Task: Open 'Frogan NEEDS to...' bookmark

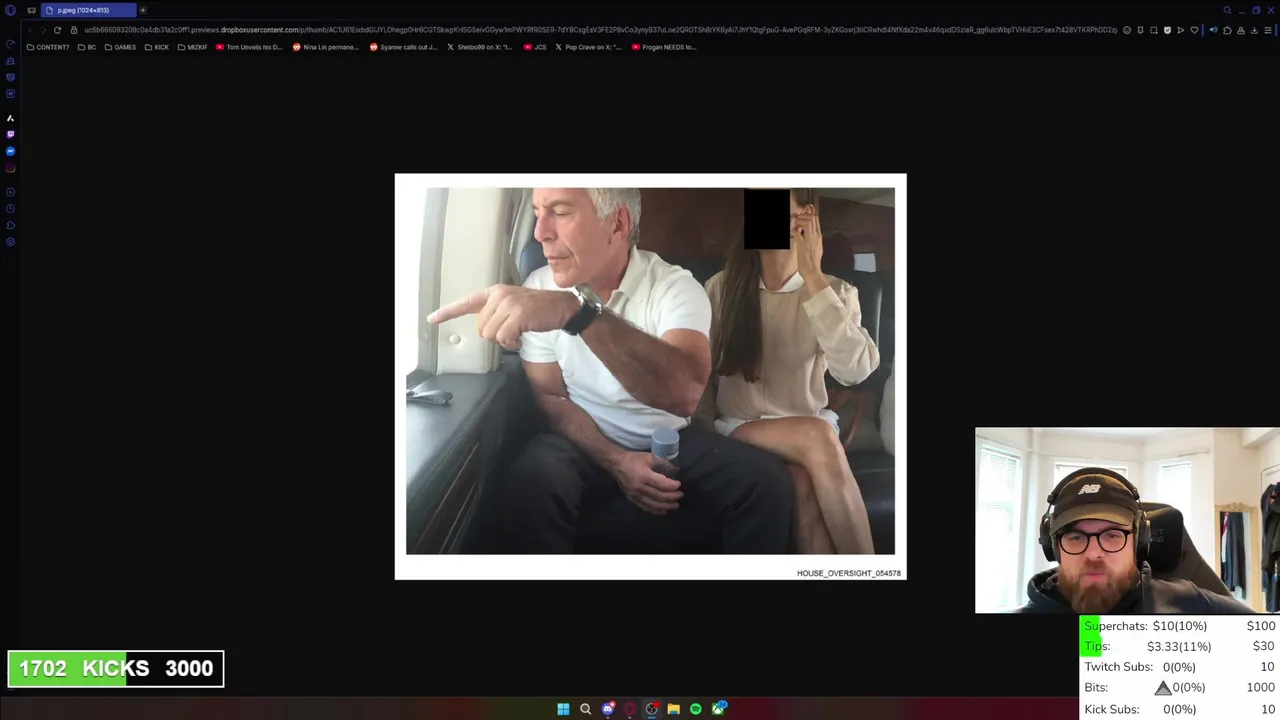Action: pos(664,47)
